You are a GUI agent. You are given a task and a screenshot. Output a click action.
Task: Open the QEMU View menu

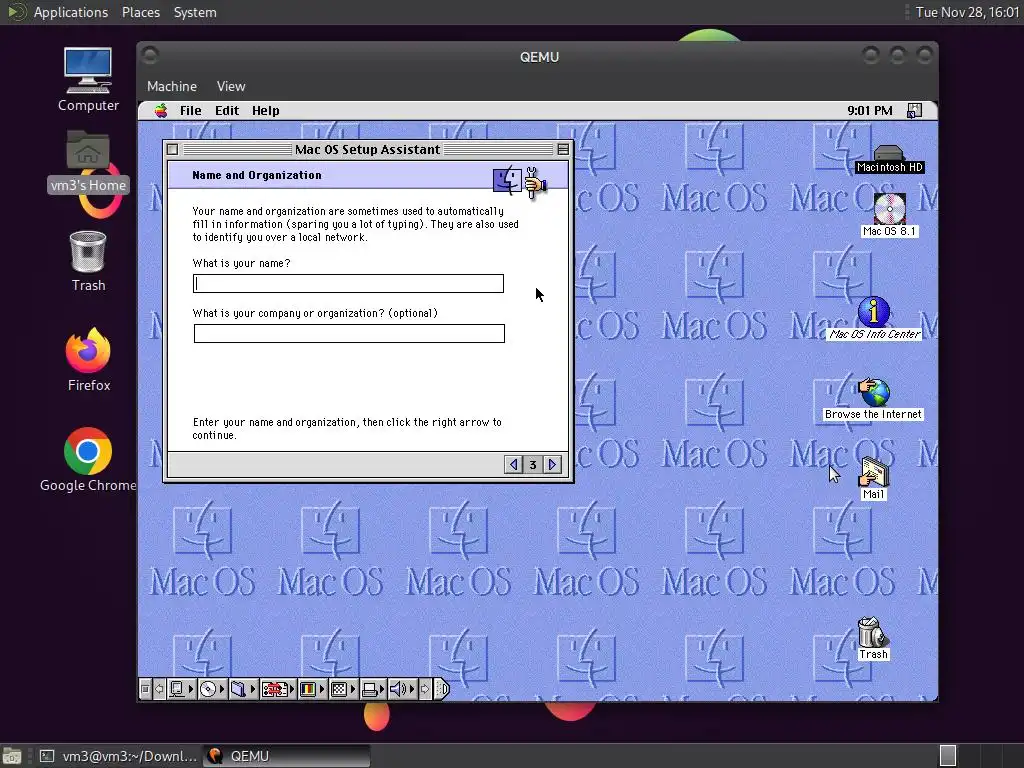tap(231, 86)
